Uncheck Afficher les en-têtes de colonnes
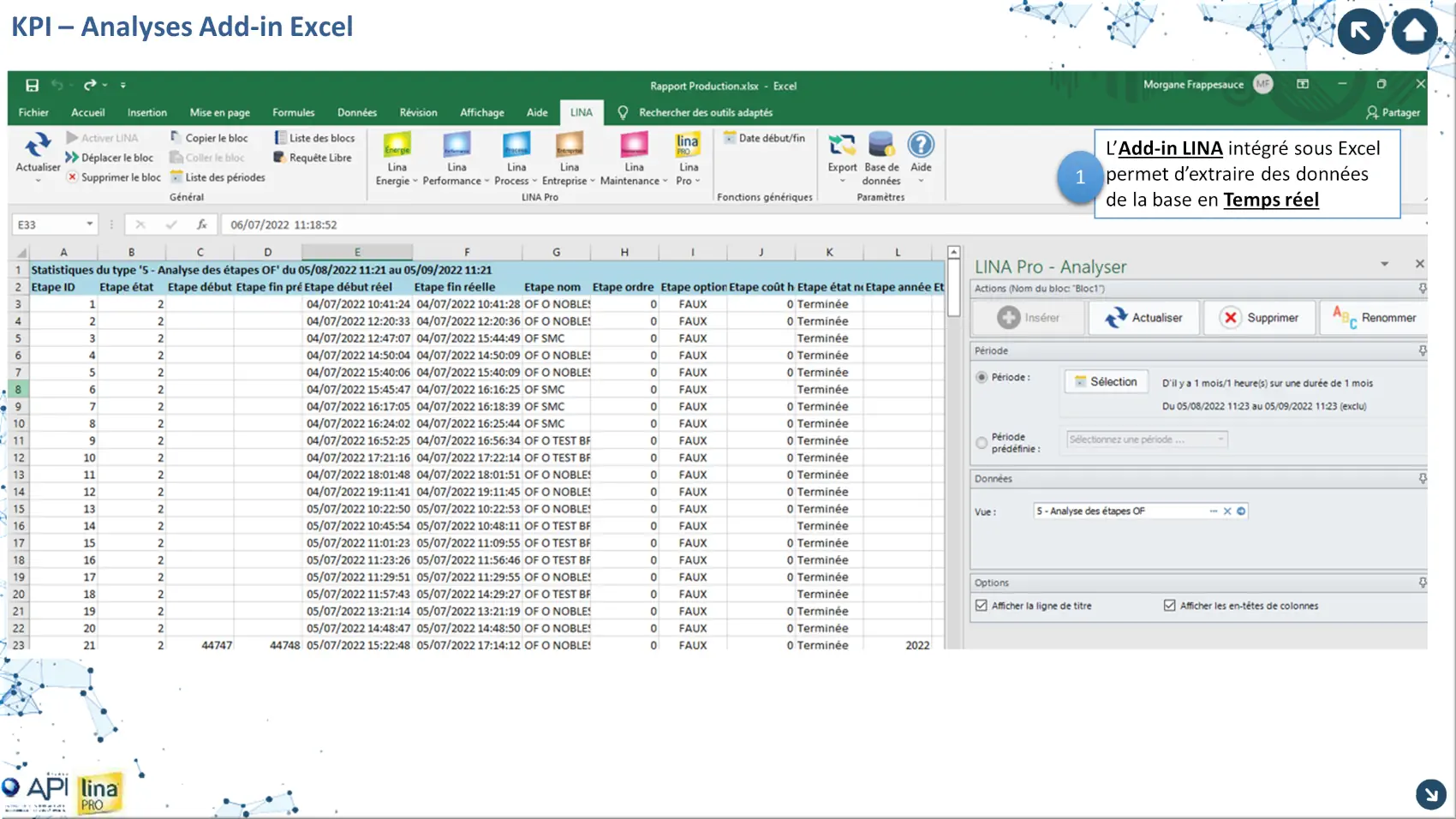Screen dimensions: 1456x819 1169,606
